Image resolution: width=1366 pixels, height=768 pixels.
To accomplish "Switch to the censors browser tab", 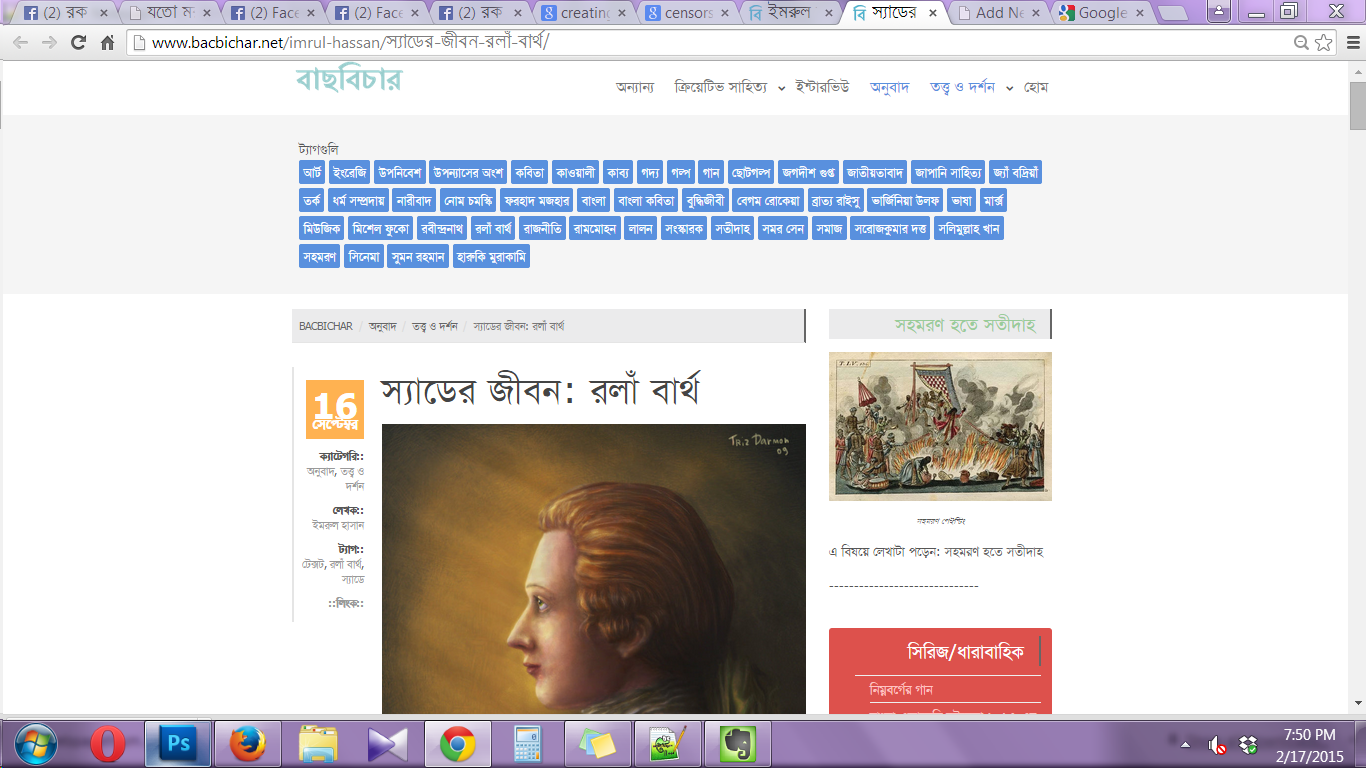I will pyautogui.click(x=687, y=13).
